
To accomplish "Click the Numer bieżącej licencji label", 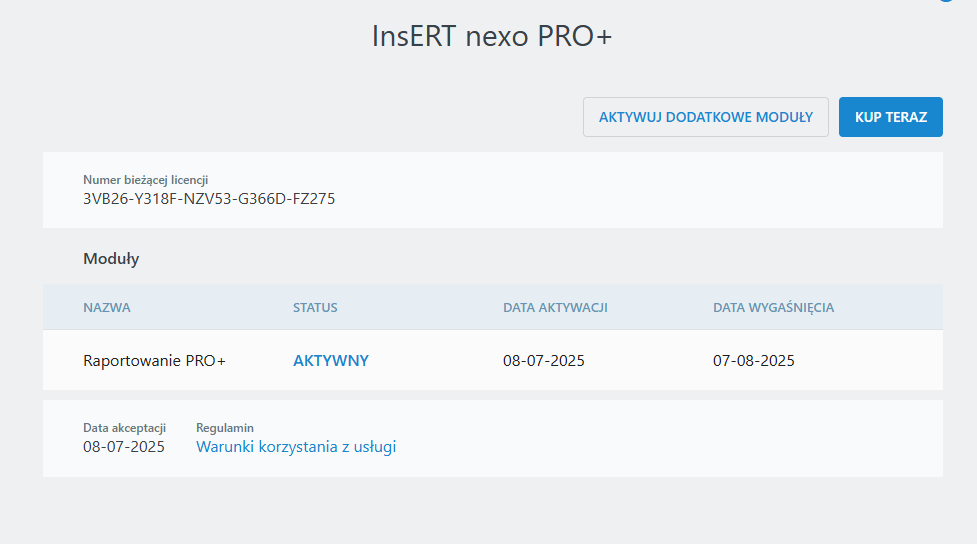I will (x=146, y=180).
